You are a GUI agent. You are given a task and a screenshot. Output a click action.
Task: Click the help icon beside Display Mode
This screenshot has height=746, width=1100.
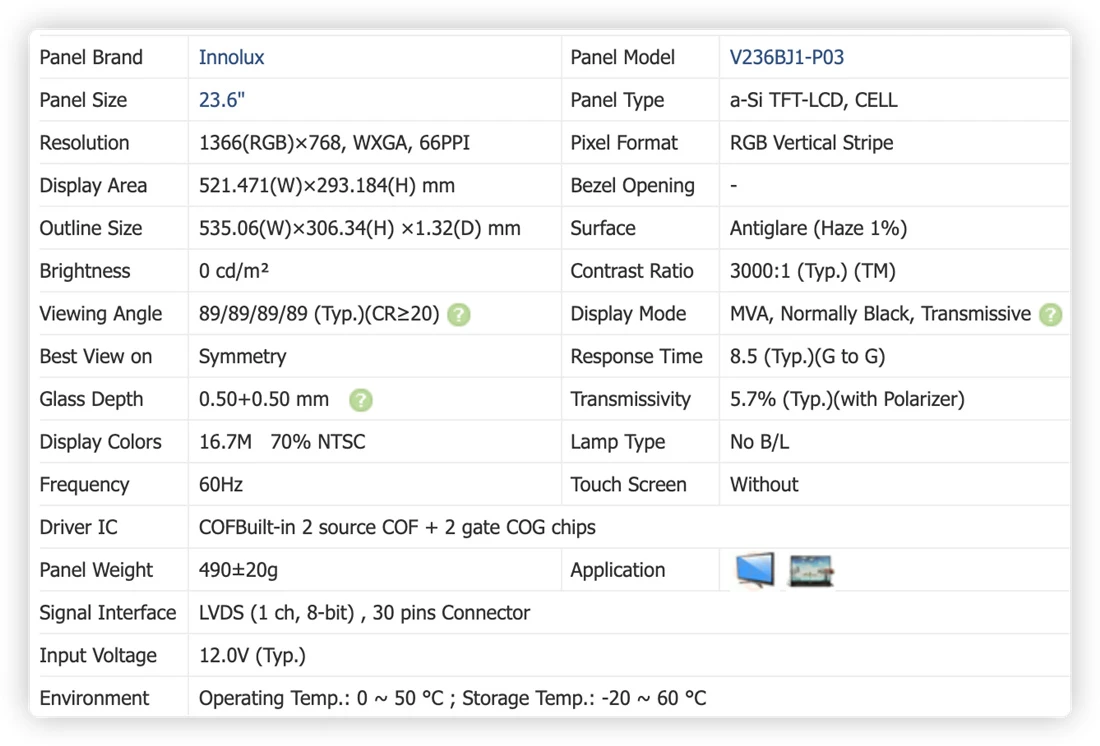(x=1050, y=314)
